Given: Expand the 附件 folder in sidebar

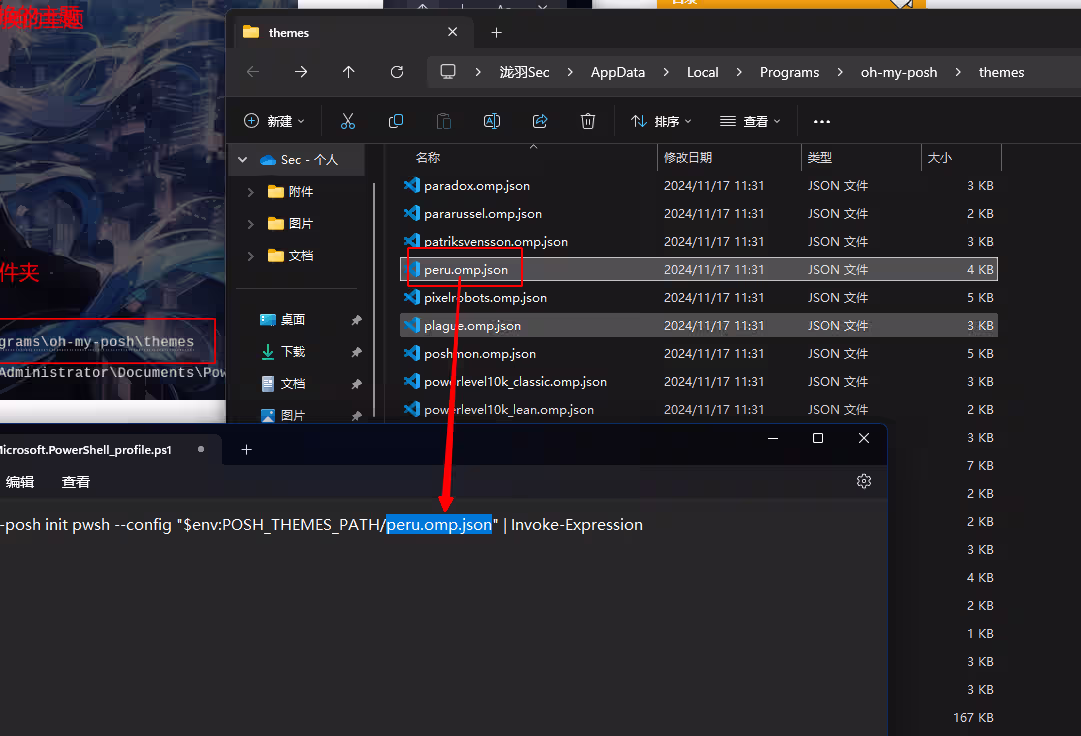Looking at the screenshot, I should tap(250, 192).
